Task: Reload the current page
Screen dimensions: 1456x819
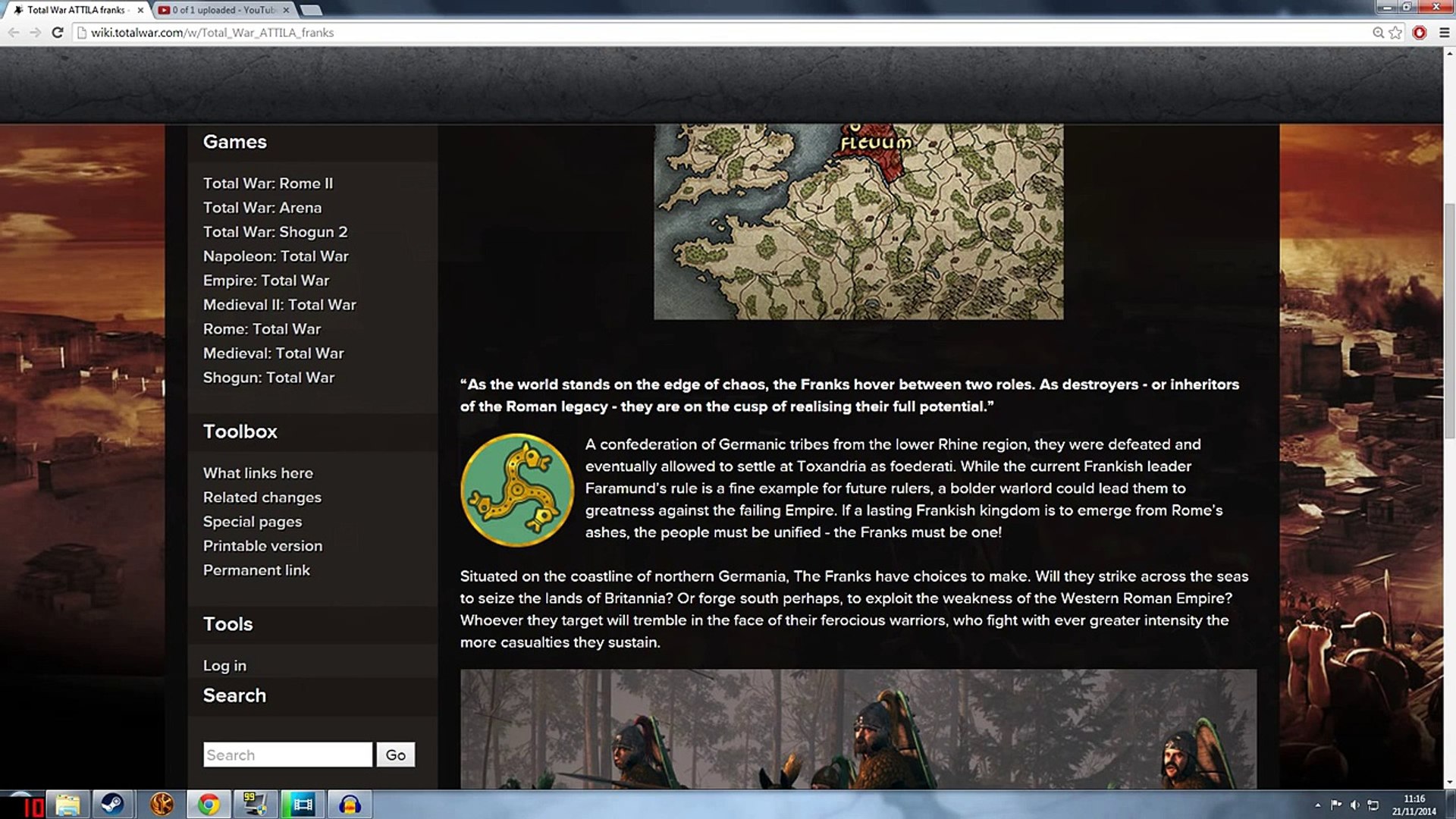Action: click(x=57, y=33)
